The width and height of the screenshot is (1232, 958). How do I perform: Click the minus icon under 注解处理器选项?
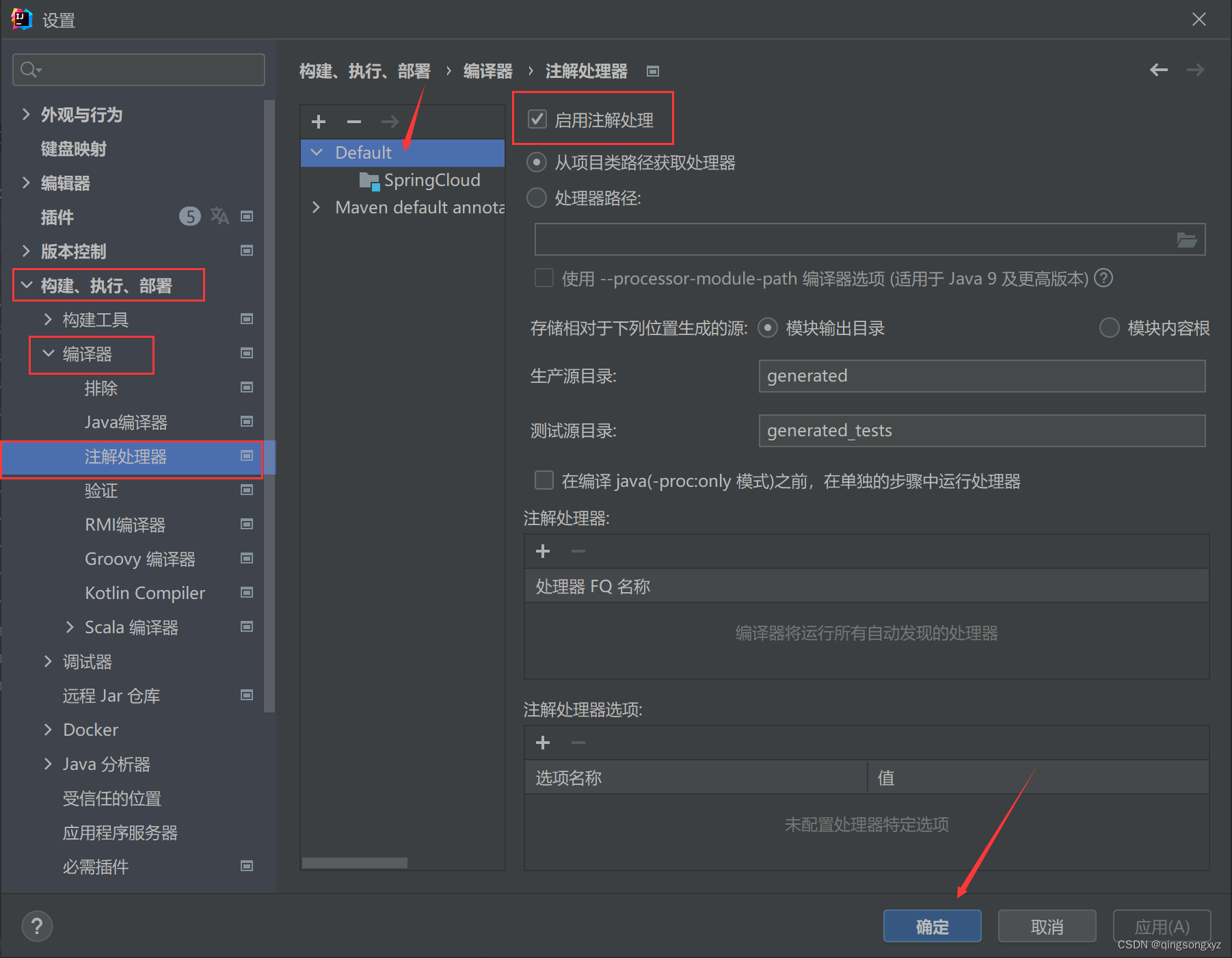(x=578, y=743)
